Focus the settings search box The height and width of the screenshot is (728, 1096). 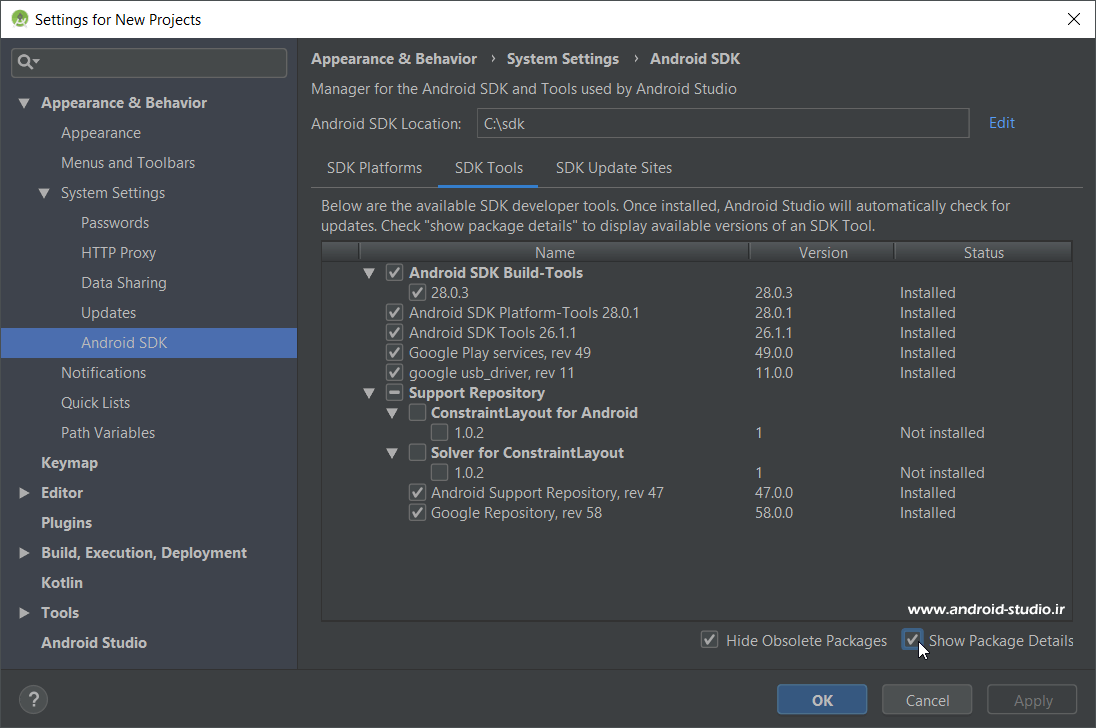149,62
